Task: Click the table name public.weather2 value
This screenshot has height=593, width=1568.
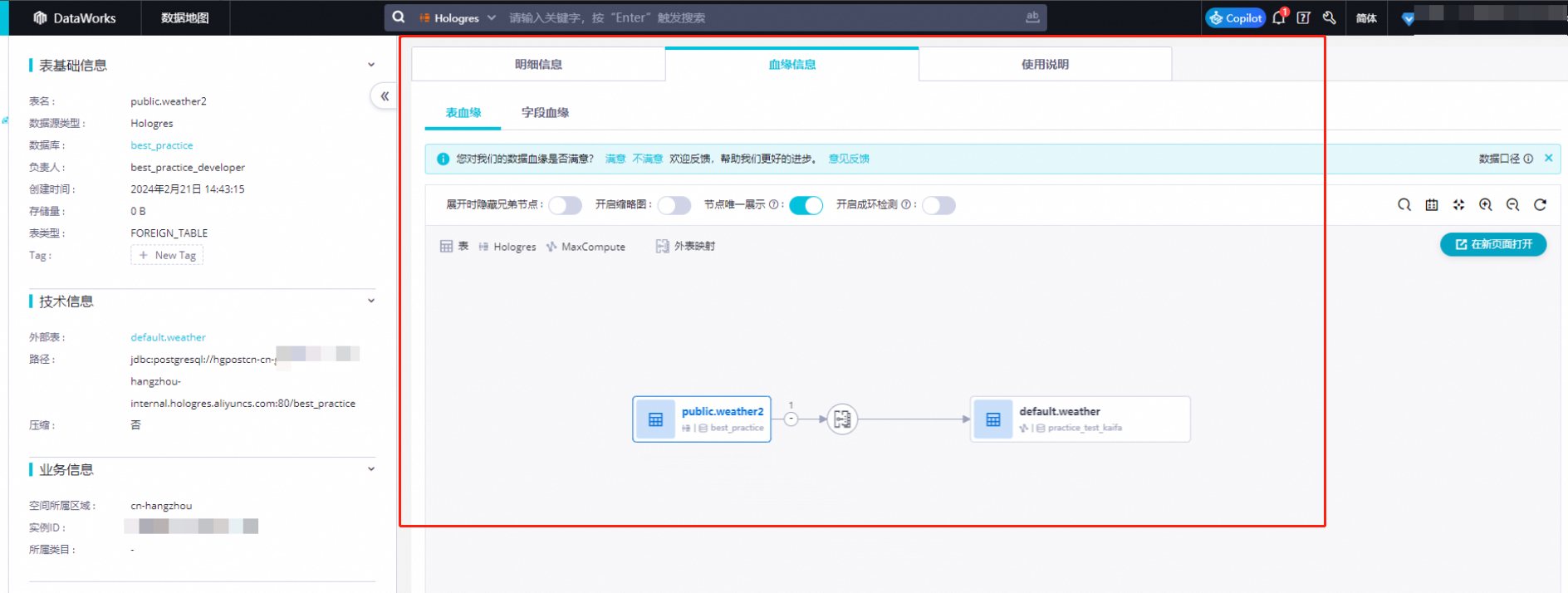Action: pyautogui.click(x=169, y=101)
